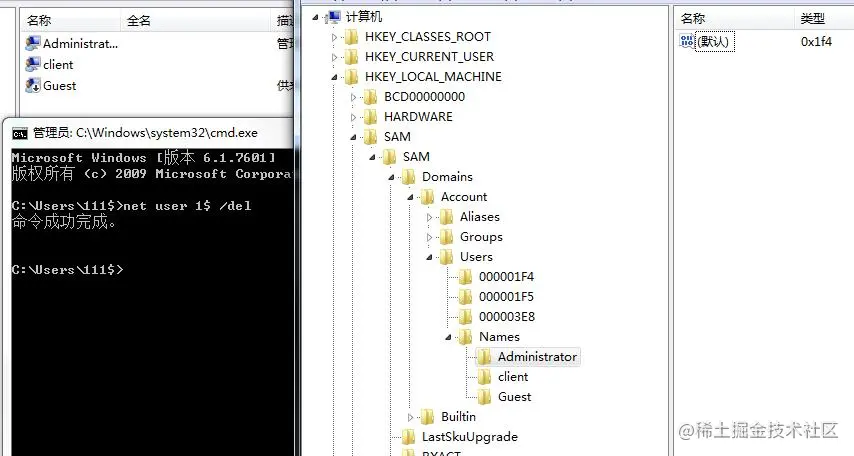Click the 000001F4 folder icon
The width and height of the screenshot is (854, 456).
point(466,277)
